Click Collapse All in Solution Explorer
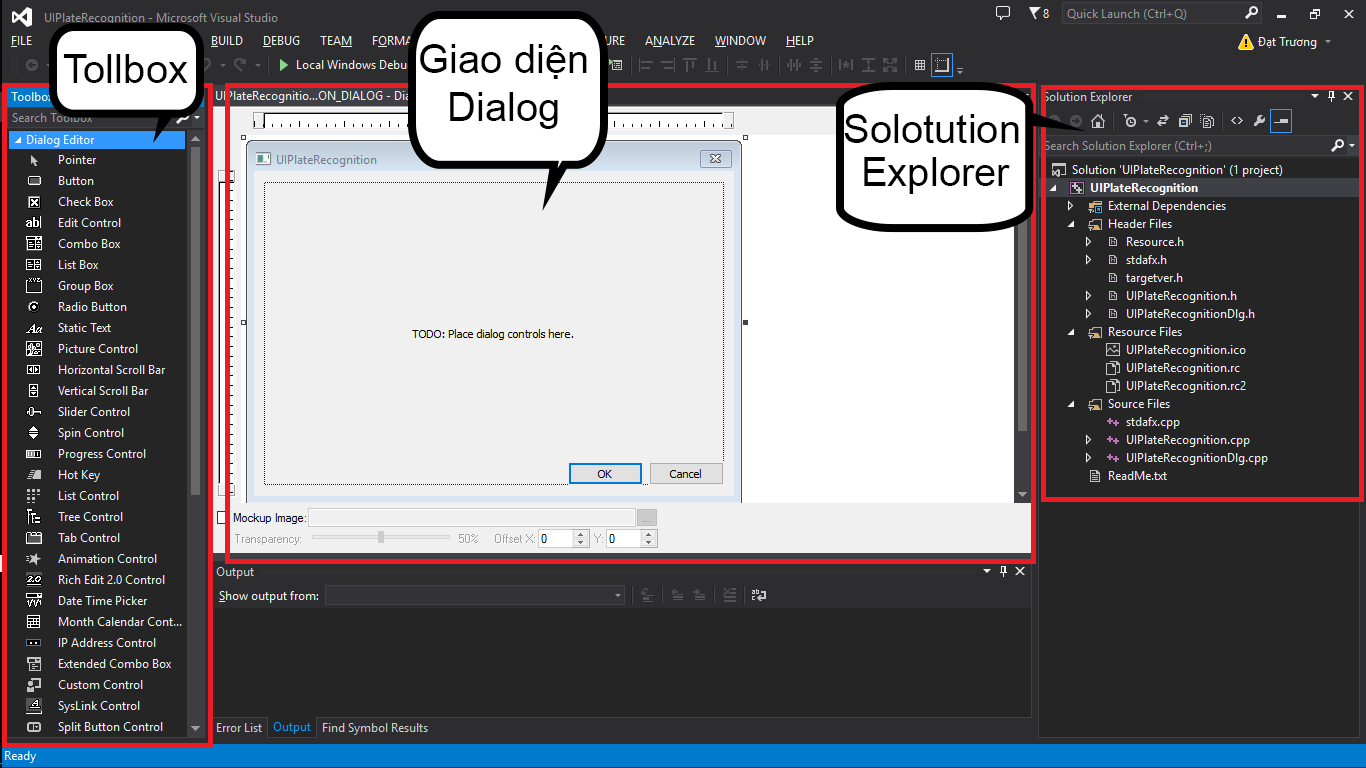The width and height of the screenshot is (1366, 768). coord(1185,121)
